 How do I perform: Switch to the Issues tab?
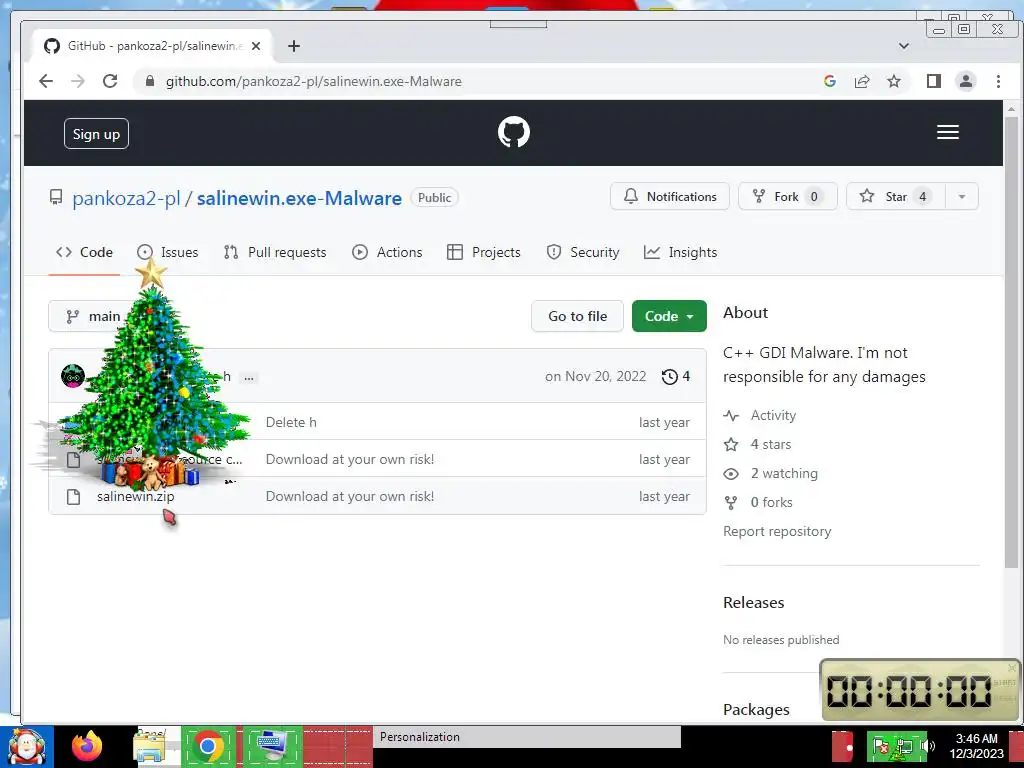pyautogui.click(x=168, y=252)
